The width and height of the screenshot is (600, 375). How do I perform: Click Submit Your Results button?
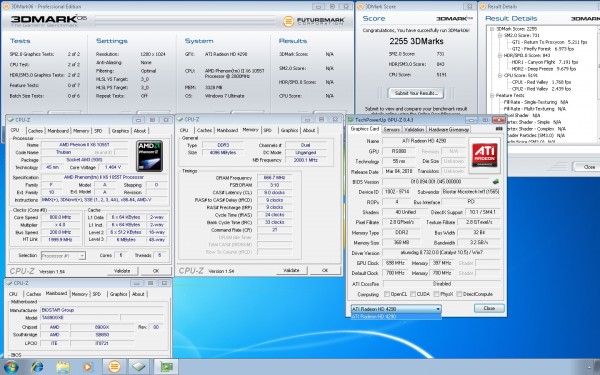[416, 93]
